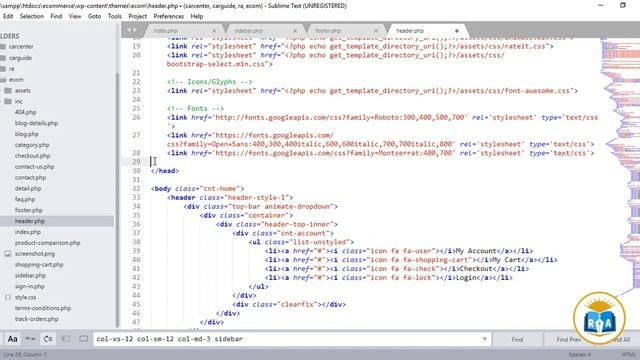This screenshot has height=360, width=640.
Task: Click the Find button
Action: click(517, 339)
